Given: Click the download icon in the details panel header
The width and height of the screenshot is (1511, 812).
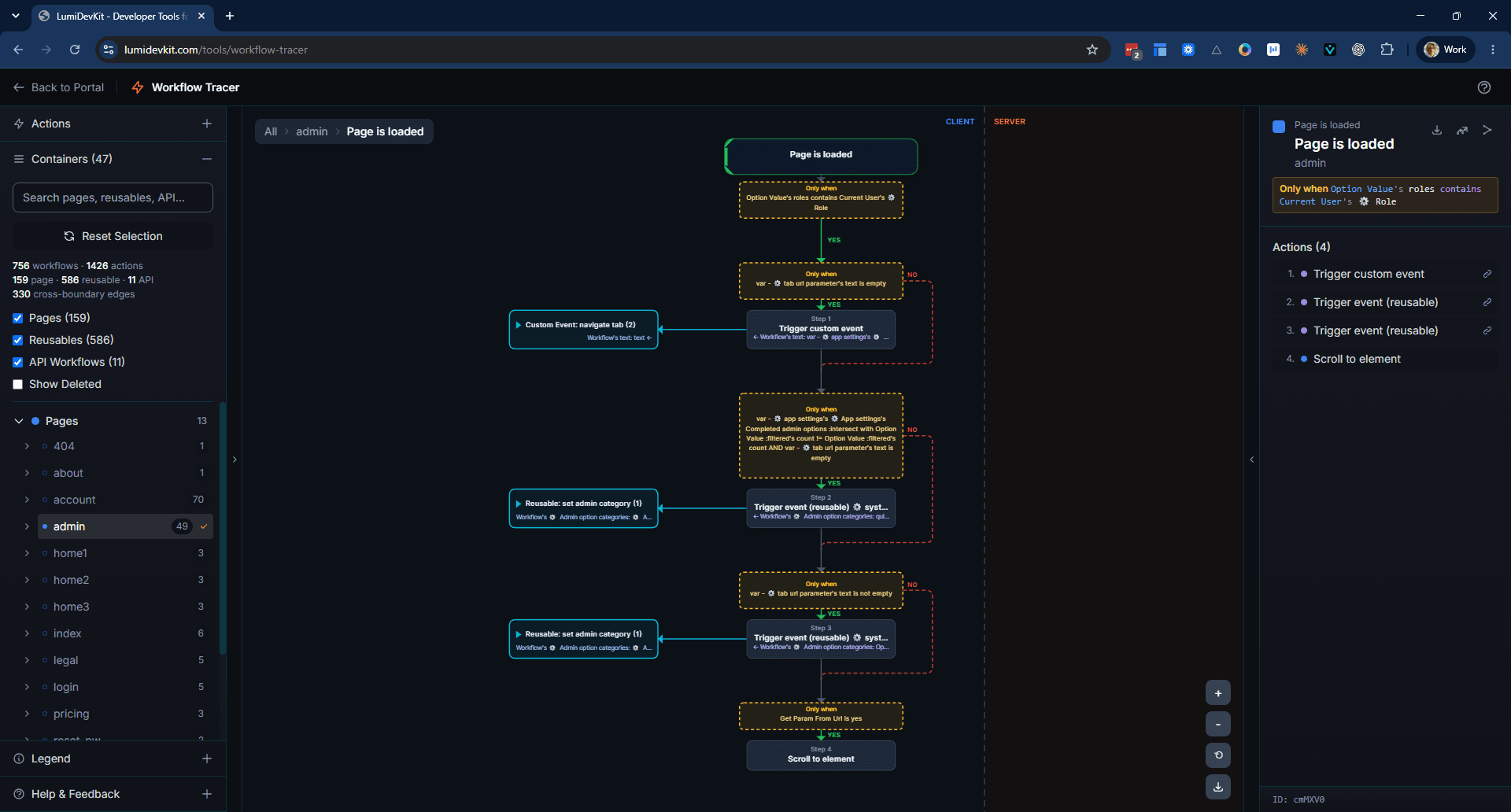Looking at the screenshot, I should tap(1437, 130).
